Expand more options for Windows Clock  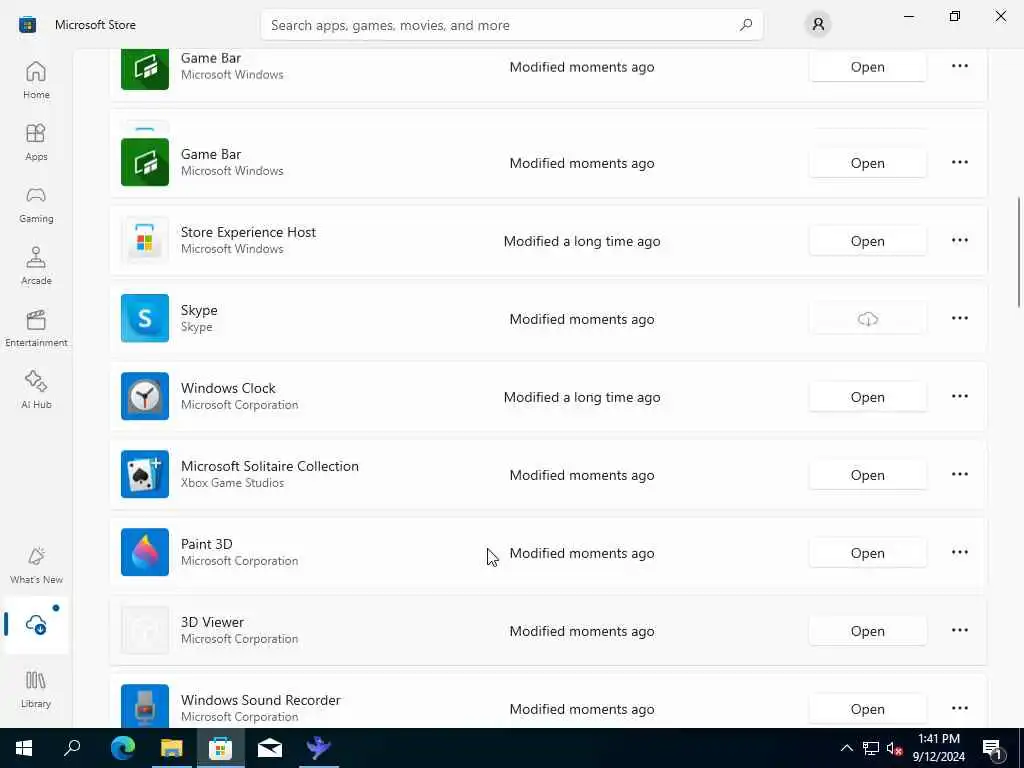coord(959,396)
